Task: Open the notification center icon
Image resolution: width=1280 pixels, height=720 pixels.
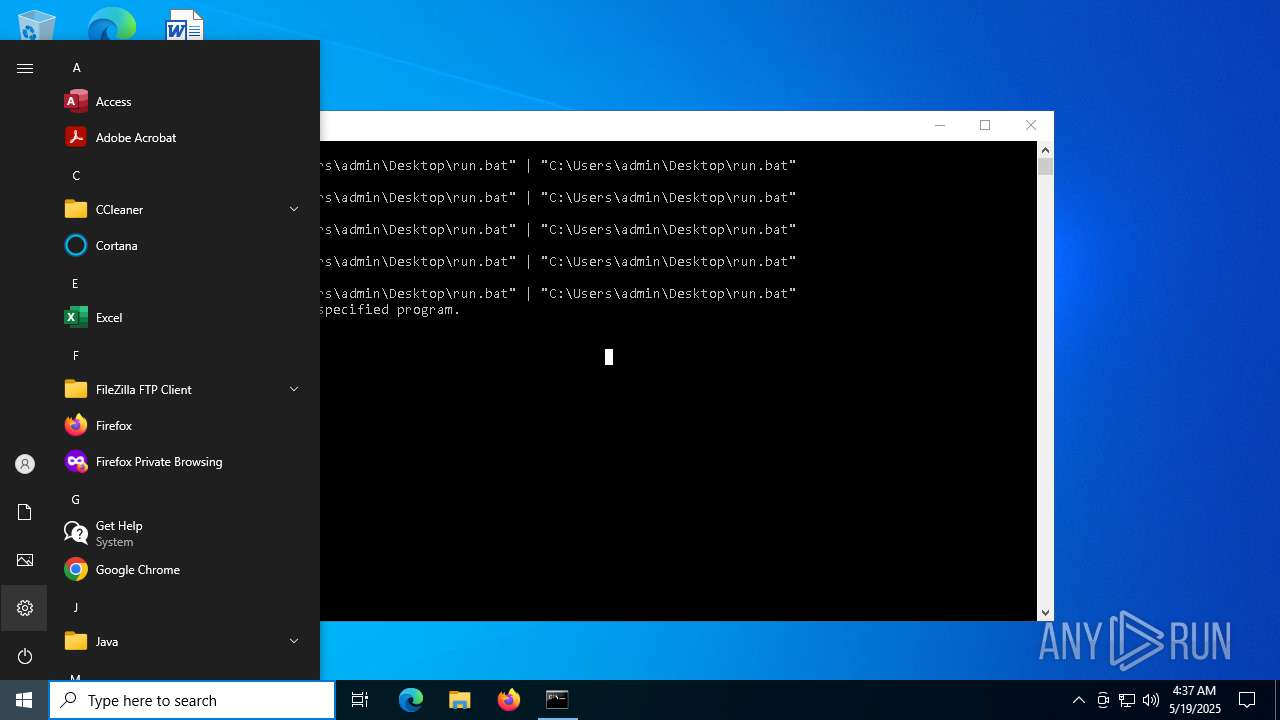Action: pyautogui.click(x=1247, y=700)
